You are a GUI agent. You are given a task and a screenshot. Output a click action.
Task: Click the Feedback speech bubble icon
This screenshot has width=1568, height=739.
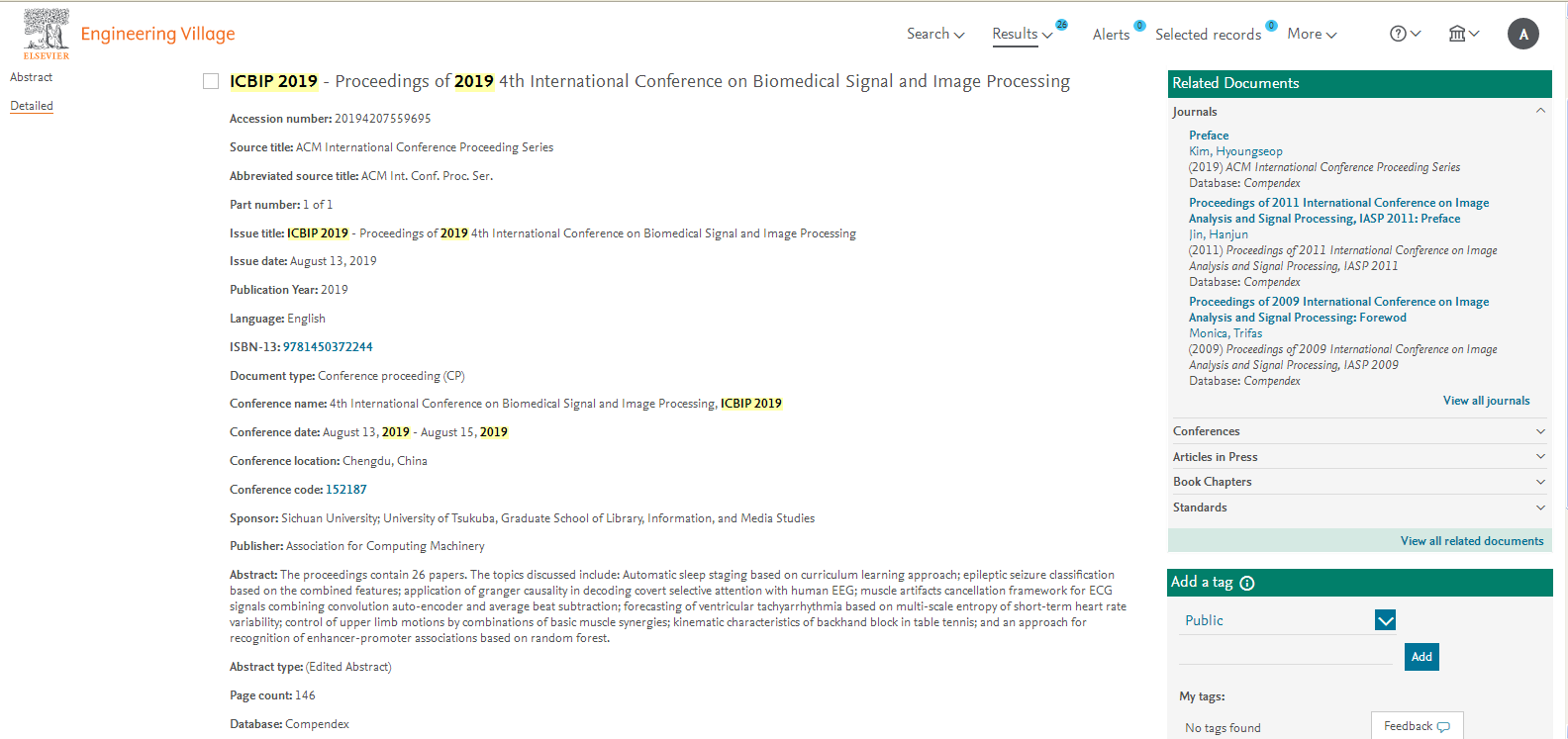tap(1443, 726)
